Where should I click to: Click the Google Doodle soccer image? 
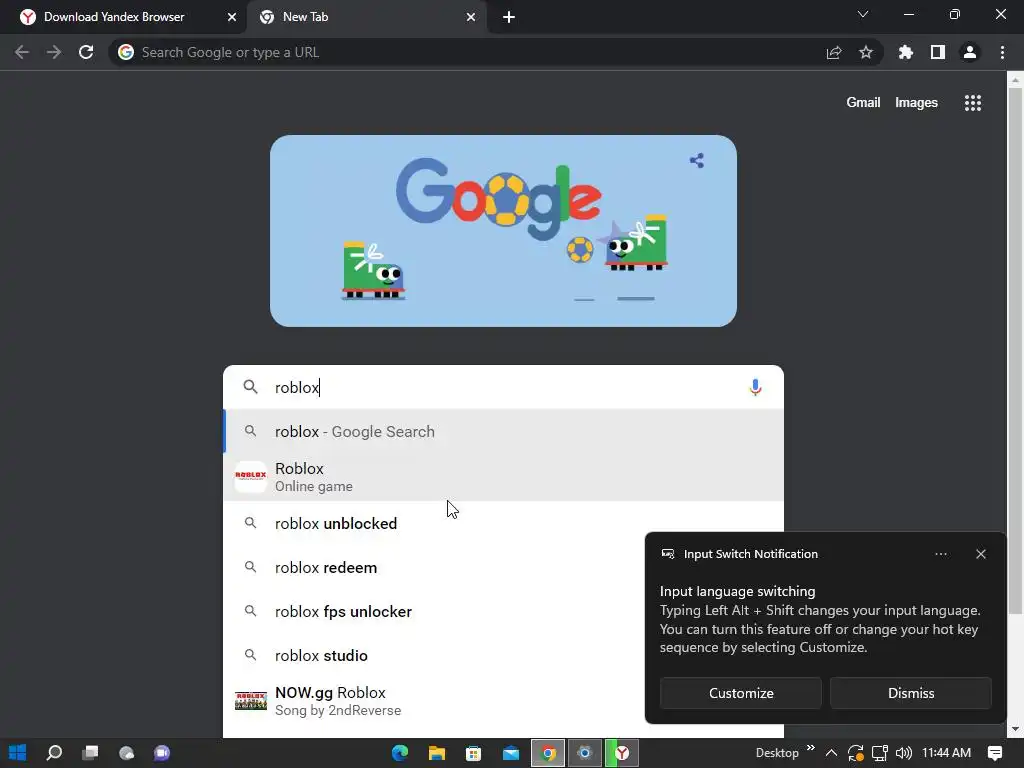coord(504,231)
